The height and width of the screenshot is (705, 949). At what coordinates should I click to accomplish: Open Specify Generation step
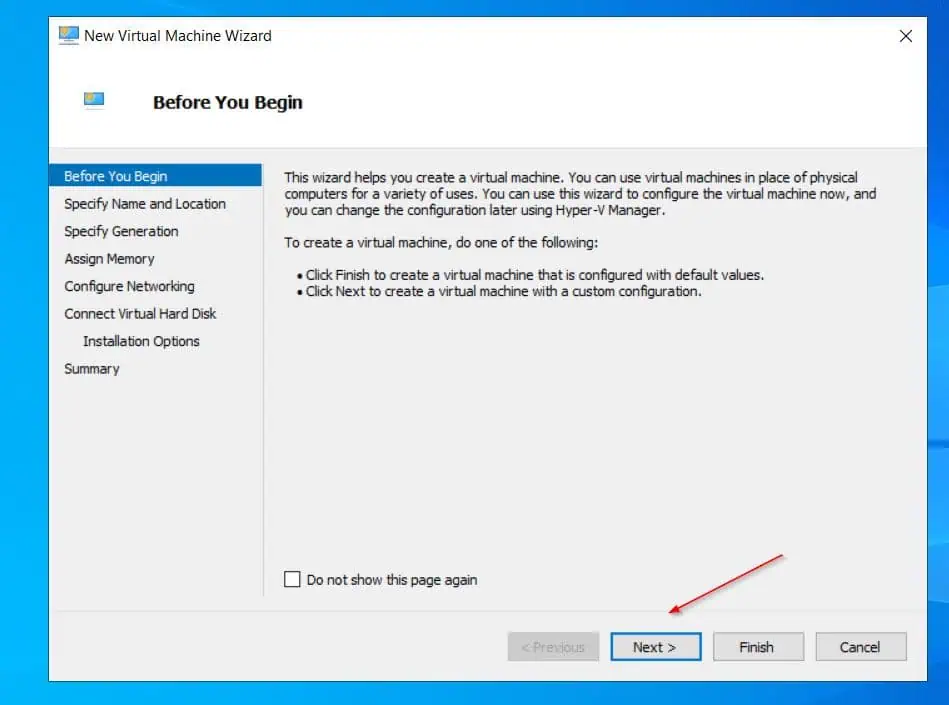(121, 231)
